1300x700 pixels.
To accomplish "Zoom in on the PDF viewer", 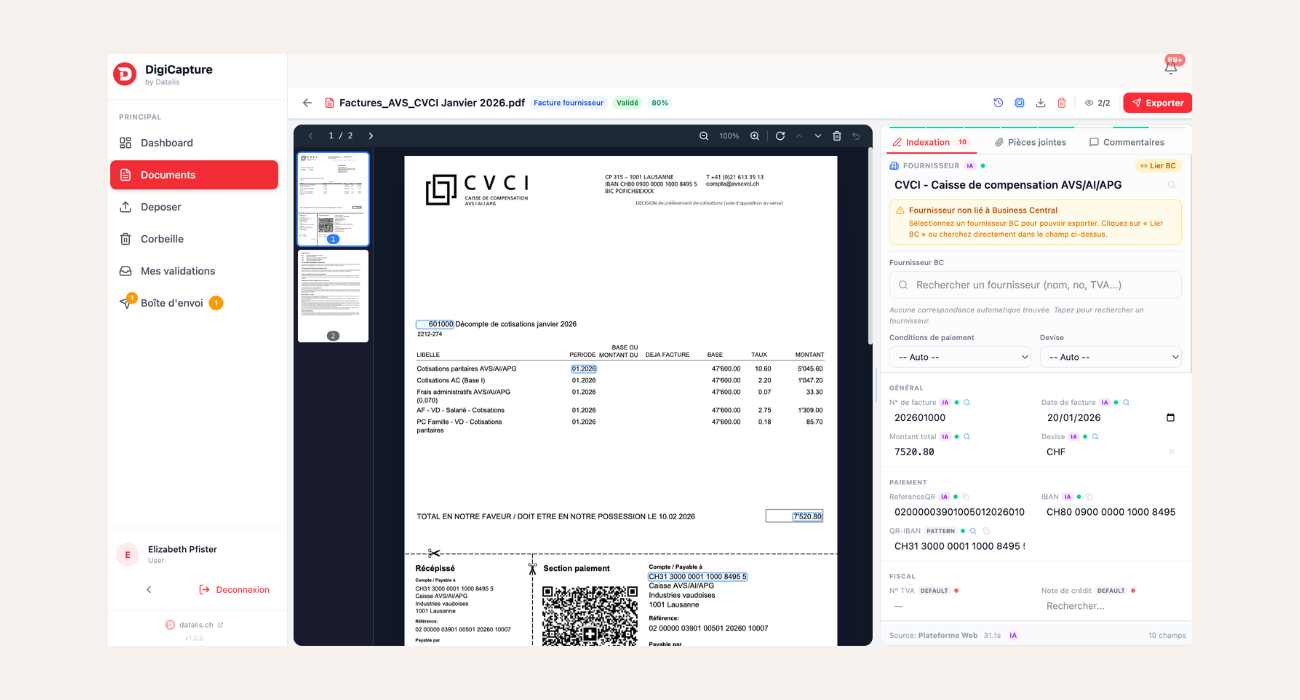I will pyautogui.click(x=755, y=136).
